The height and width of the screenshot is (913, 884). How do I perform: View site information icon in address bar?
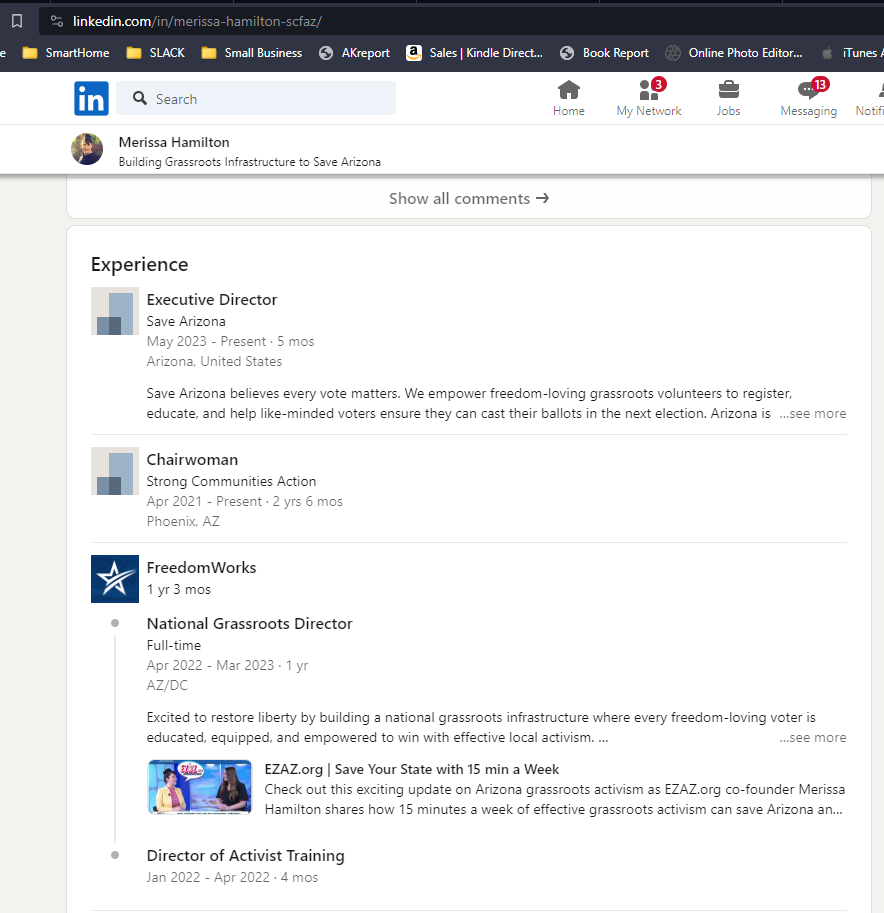pyautogui.click(x=56, y=22)
